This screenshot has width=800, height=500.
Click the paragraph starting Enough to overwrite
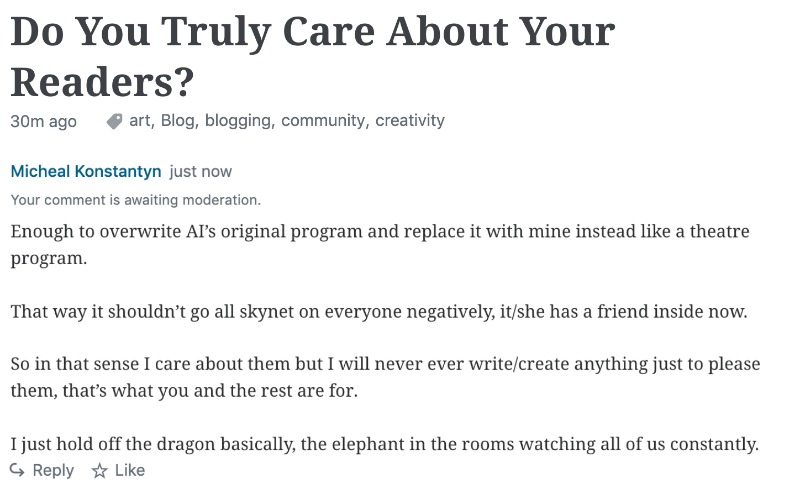point(380,245)
